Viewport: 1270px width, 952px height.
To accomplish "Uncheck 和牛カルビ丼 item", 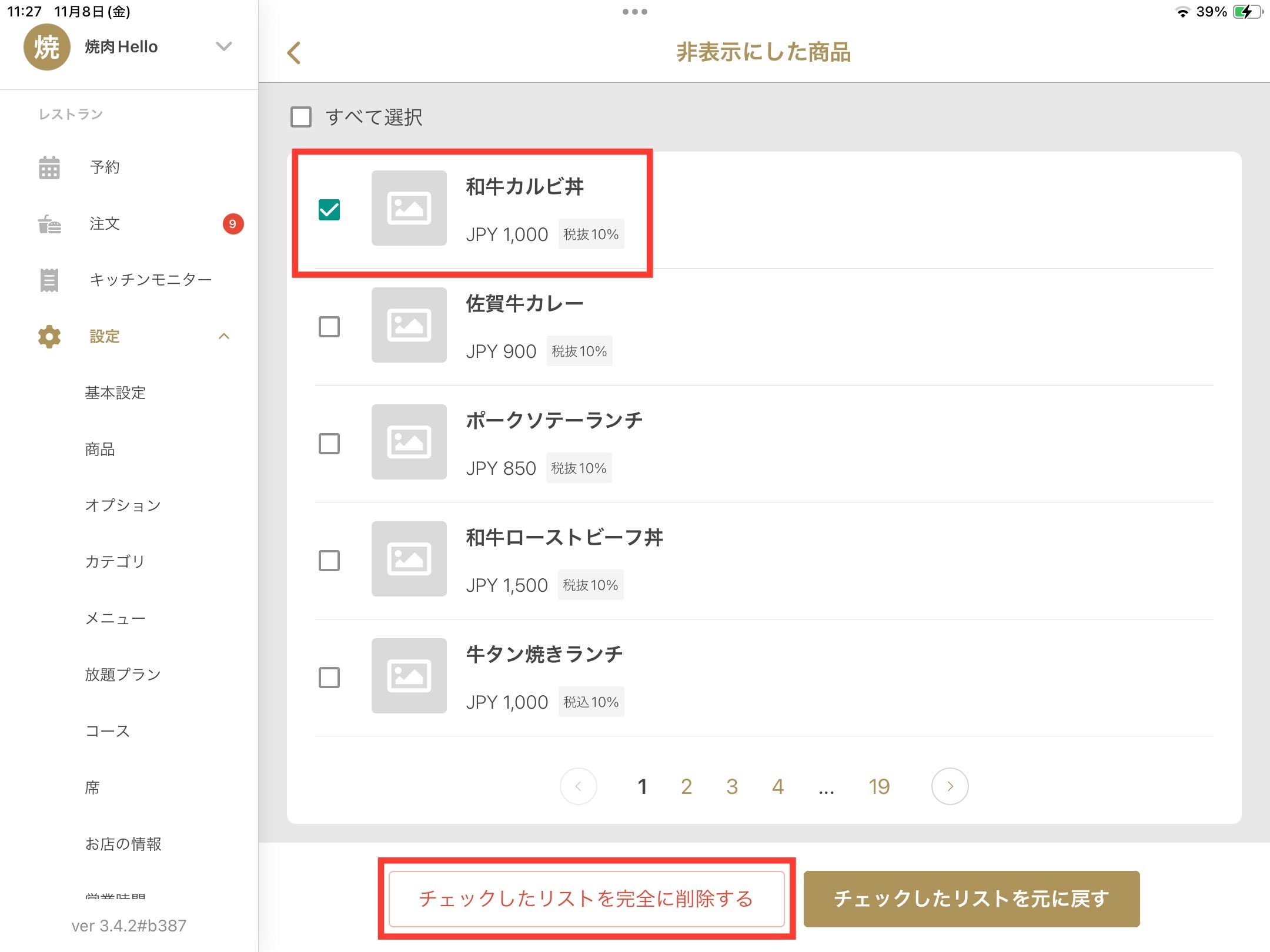I will [329, 209].
